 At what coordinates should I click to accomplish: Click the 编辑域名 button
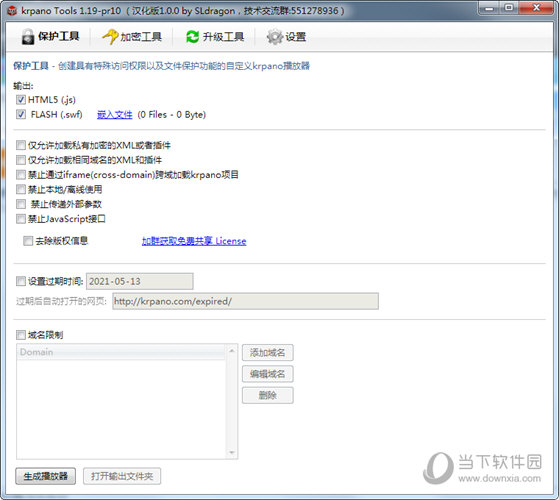coord(268,374)
